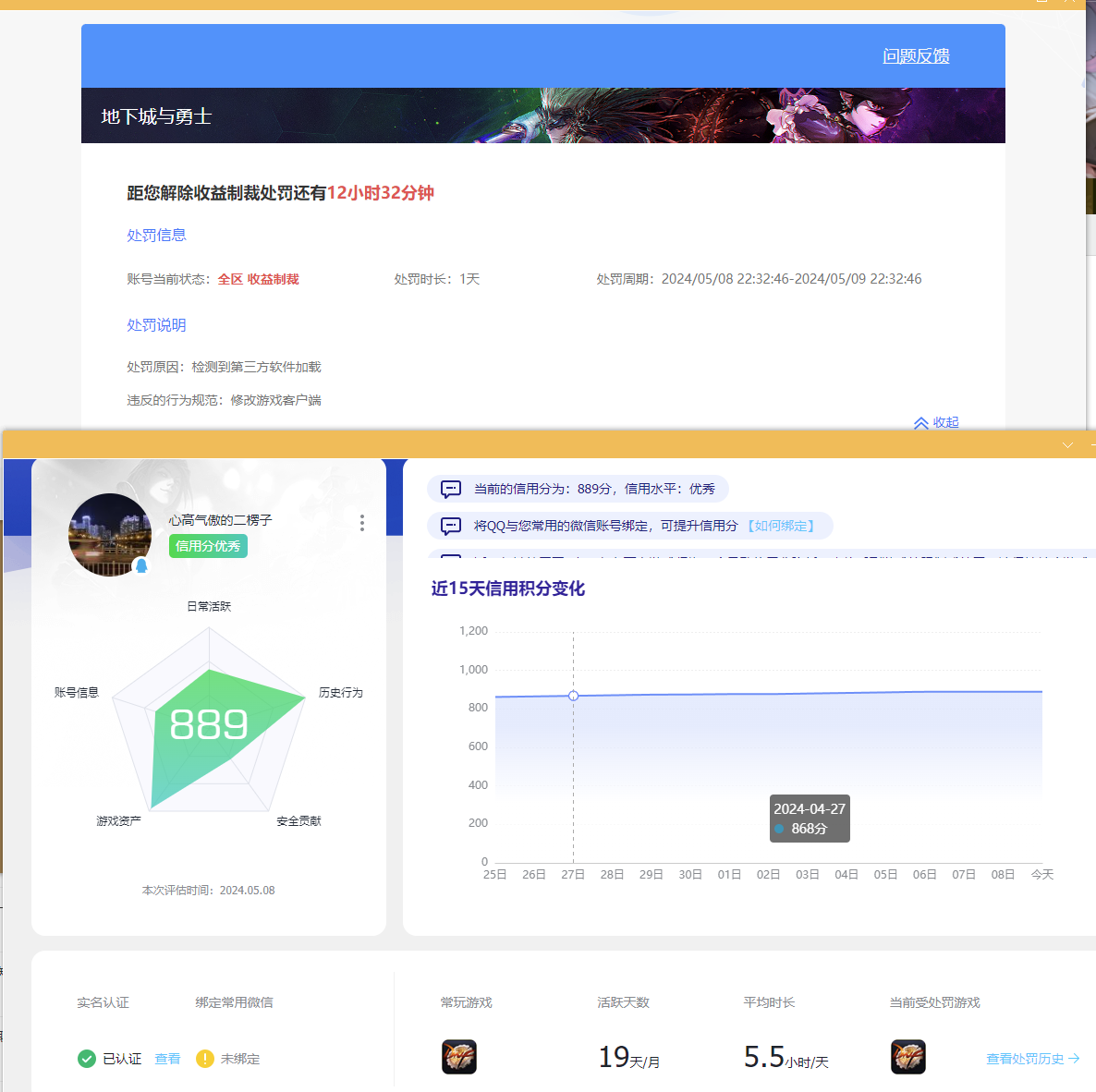This screenshot has height=1092, width=1096.
Task: Select the 安全贡献 radar axis label
Action: coord(299,821)
